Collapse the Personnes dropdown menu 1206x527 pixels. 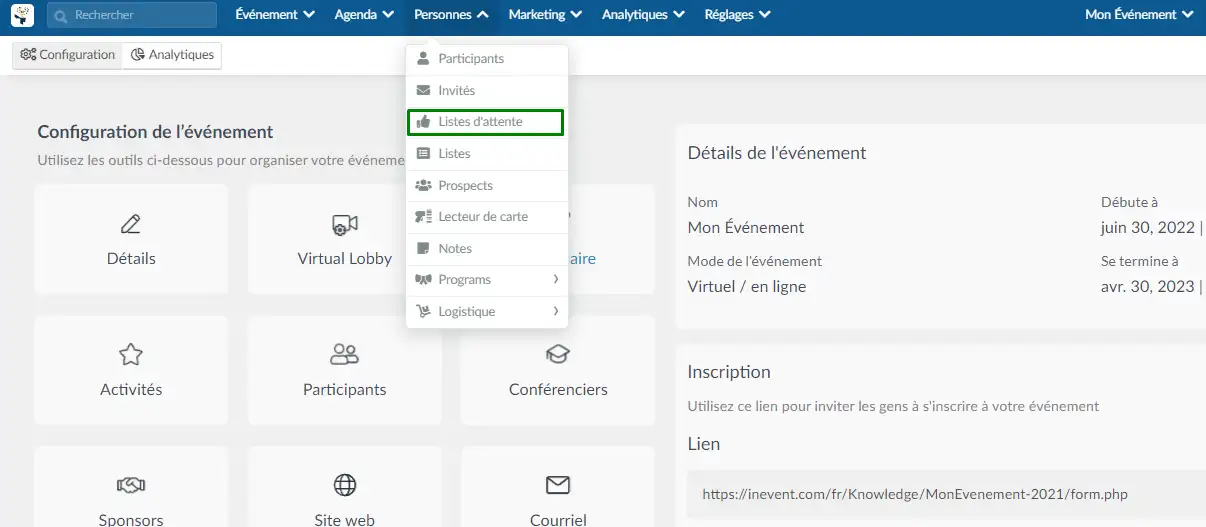click(x=451, y=15)
